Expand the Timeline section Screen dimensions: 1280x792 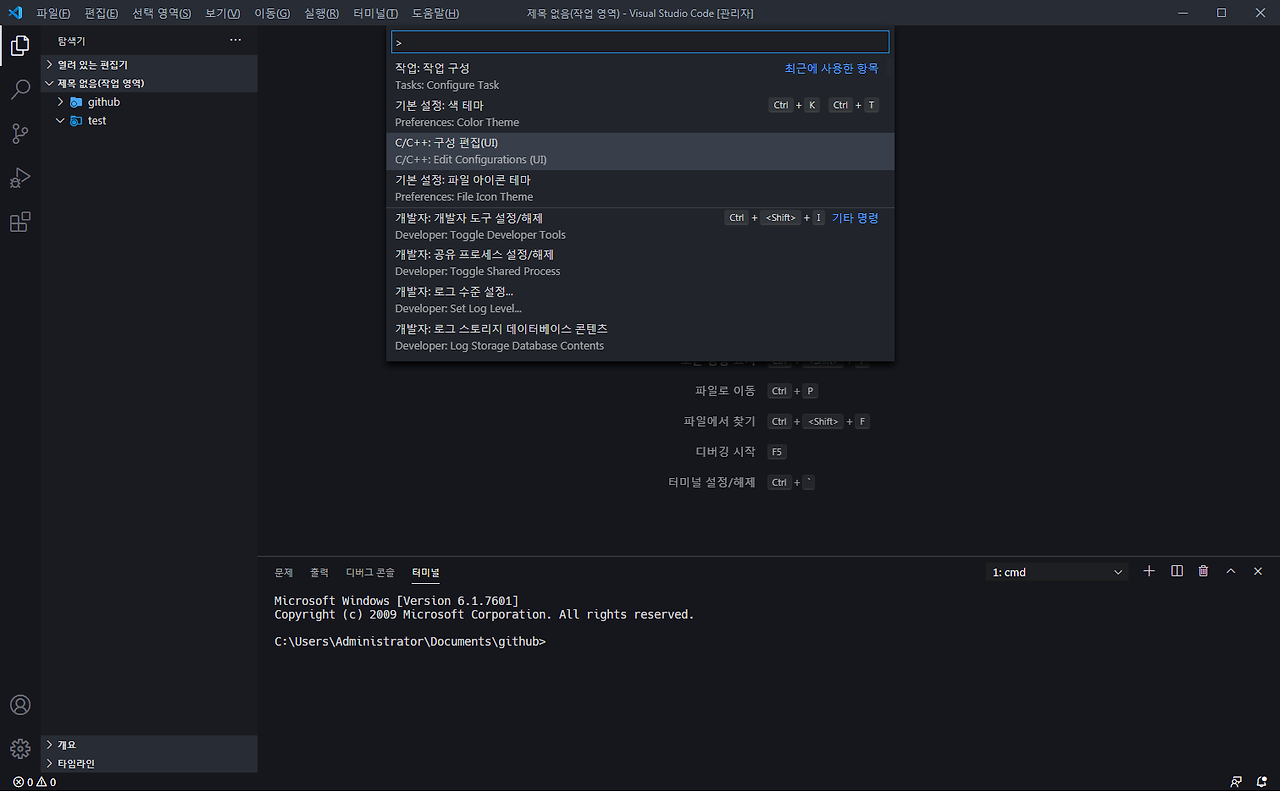[x=149, y=764]
